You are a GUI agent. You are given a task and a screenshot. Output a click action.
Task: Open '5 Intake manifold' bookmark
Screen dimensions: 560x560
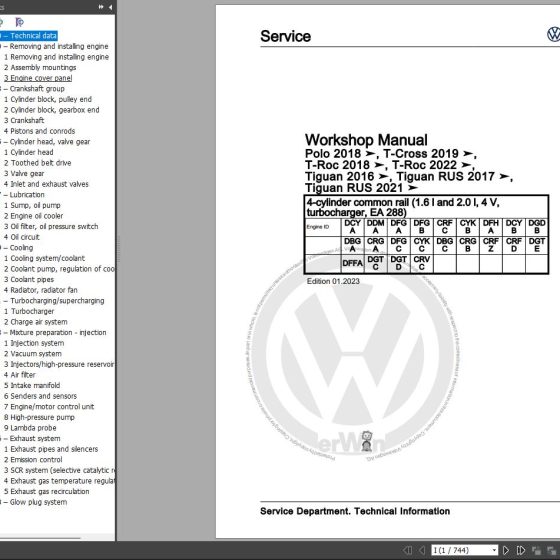coord(32,385)
